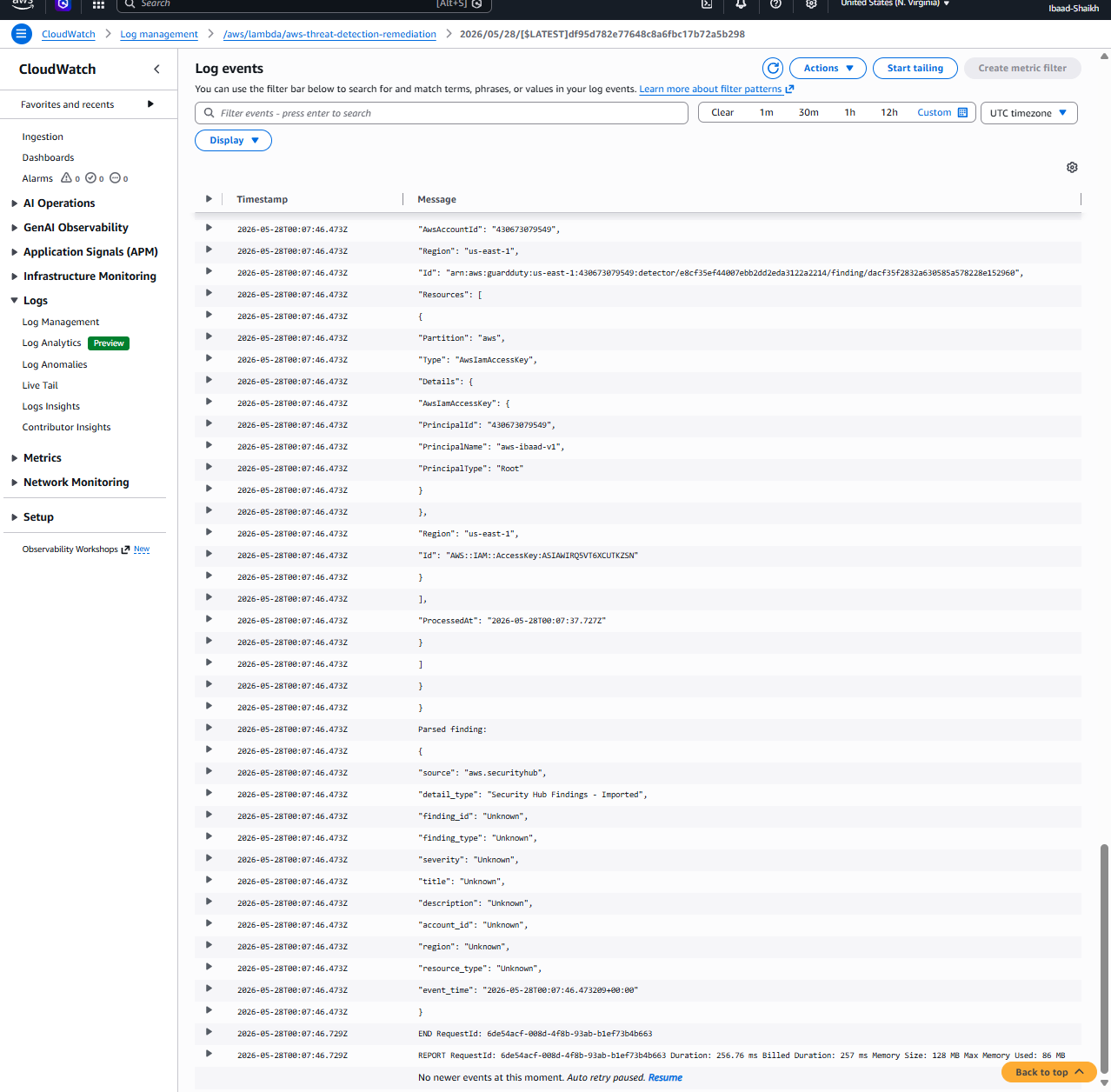This screenshot has height=1092, width=1111.
Task: Expand the Setup section
Action: point(14,517)
